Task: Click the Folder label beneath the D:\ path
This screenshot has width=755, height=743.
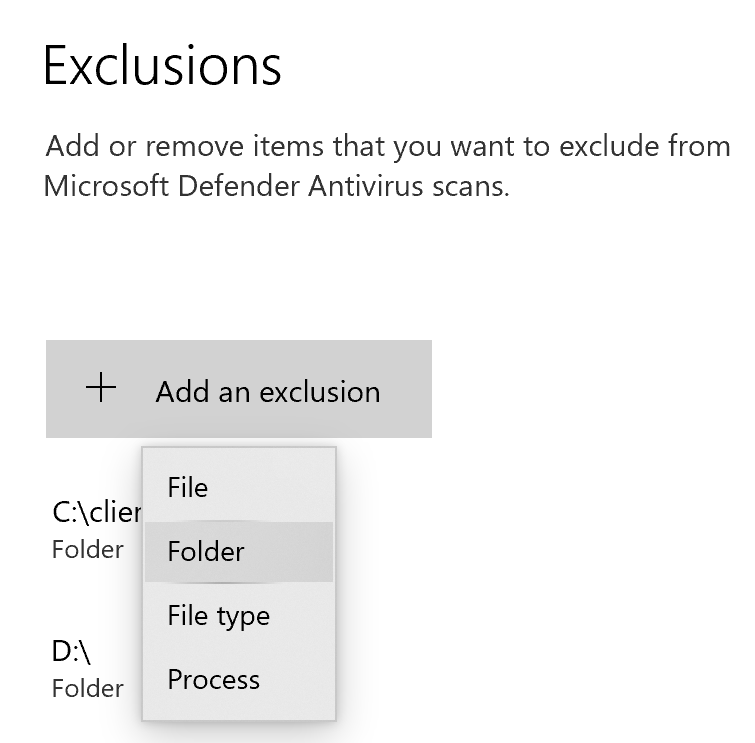Action: coord(88,688)
